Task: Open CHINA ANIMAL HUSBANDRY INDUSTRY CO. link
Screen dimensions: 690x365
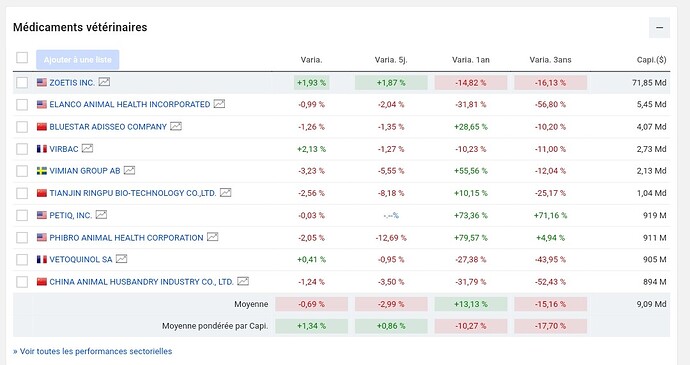Action: [x=141, y=282]
